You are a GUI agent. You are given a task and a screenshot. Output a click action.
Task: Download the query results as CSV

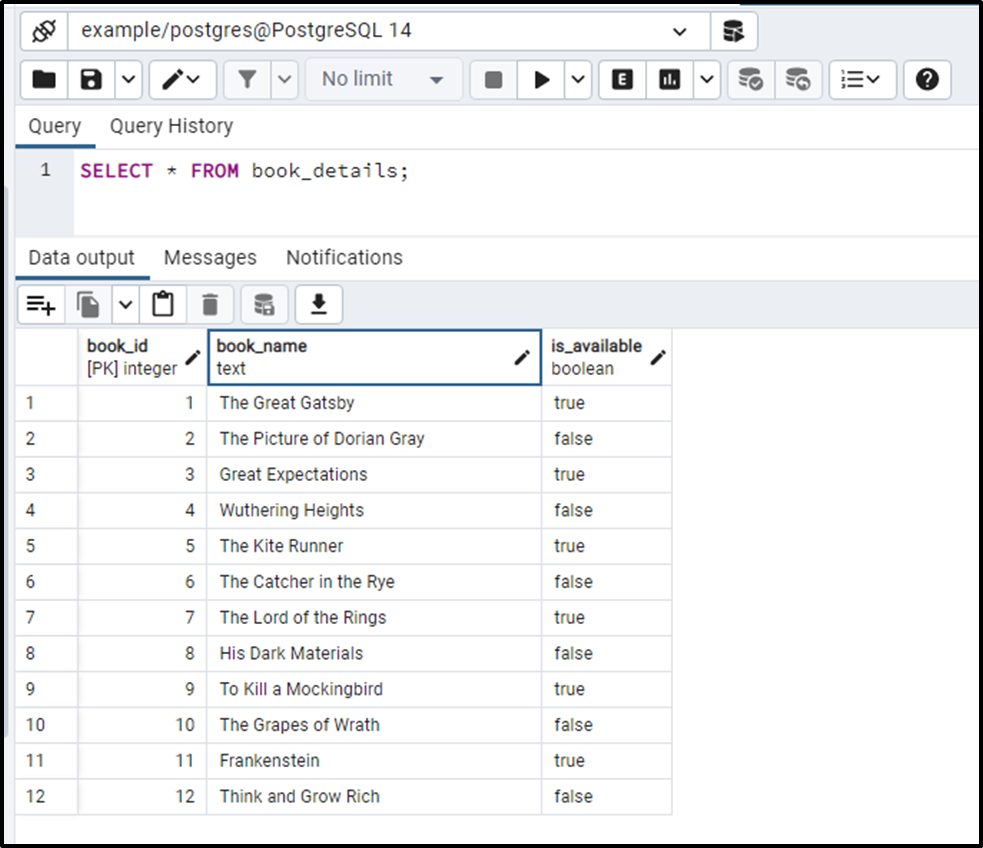click(318, 304)
